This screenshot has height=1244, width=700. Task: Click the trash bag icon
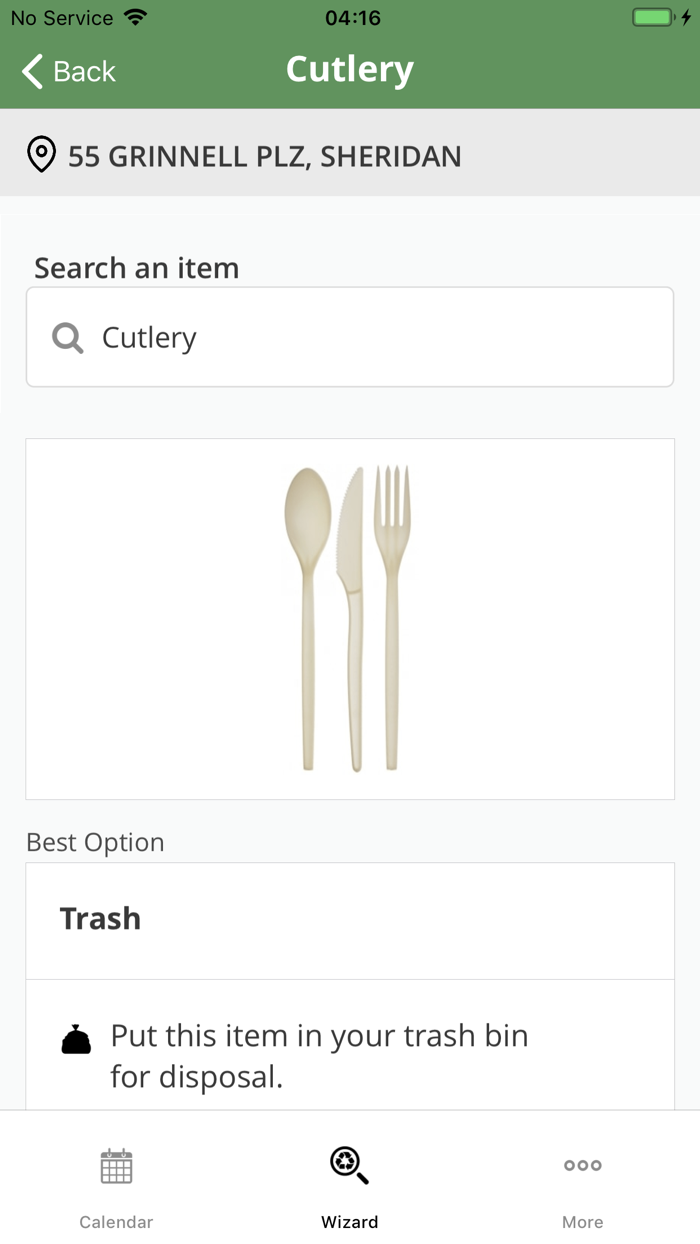point(76,1041)
